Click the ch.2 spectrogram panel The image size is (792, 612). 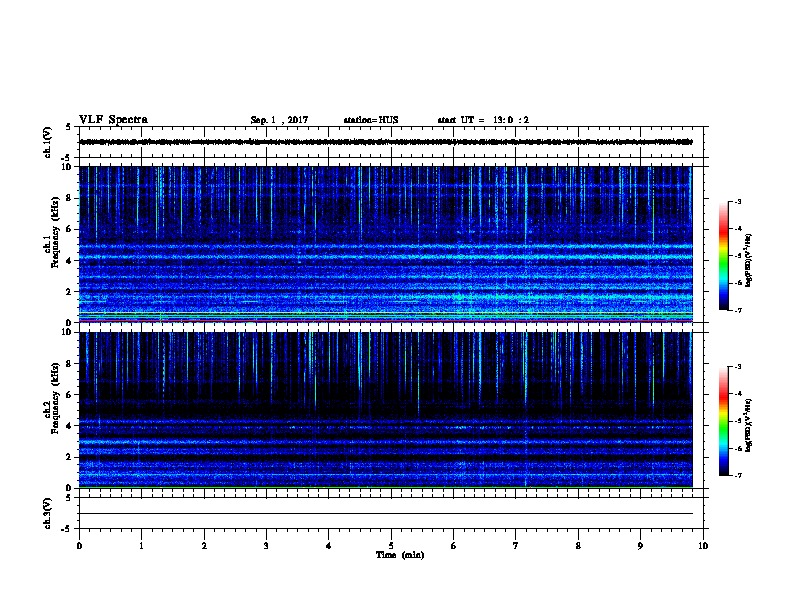click(x=386, y=410)
